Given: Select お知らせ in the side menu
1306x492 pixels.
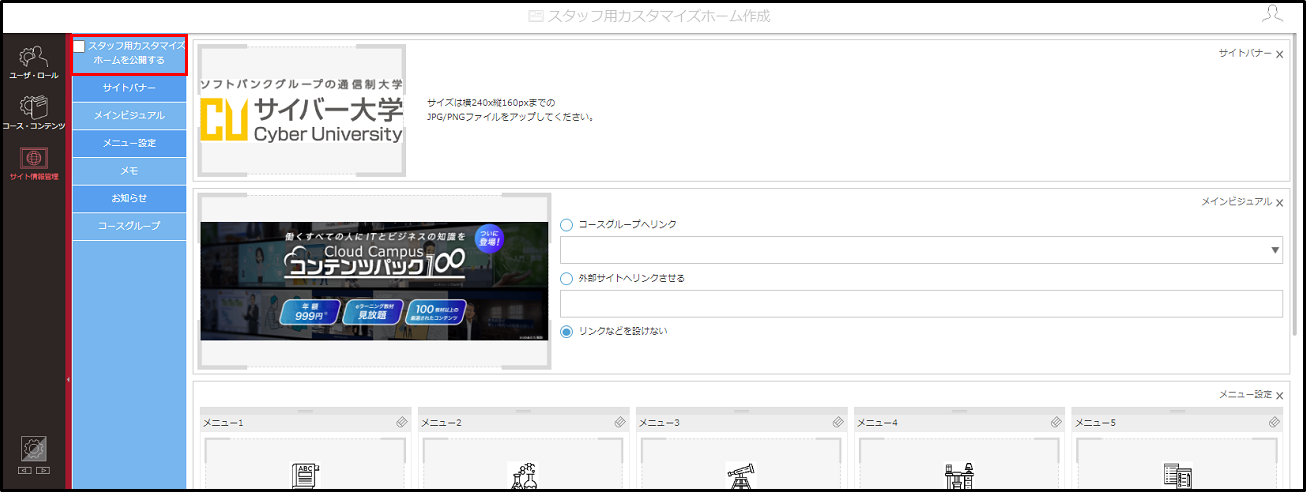Looking at the screenshot, I should point(129,198).
